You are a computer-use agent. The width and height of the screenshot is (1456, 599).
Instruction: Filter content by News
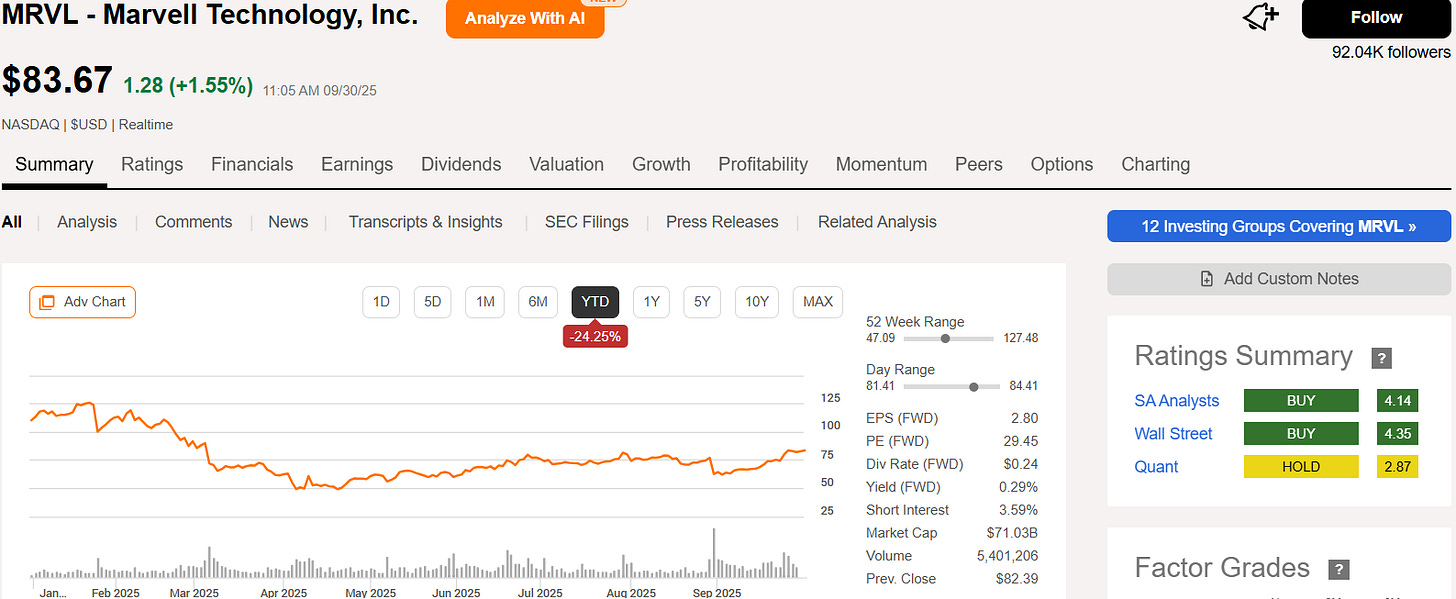(x=288, y=222)
